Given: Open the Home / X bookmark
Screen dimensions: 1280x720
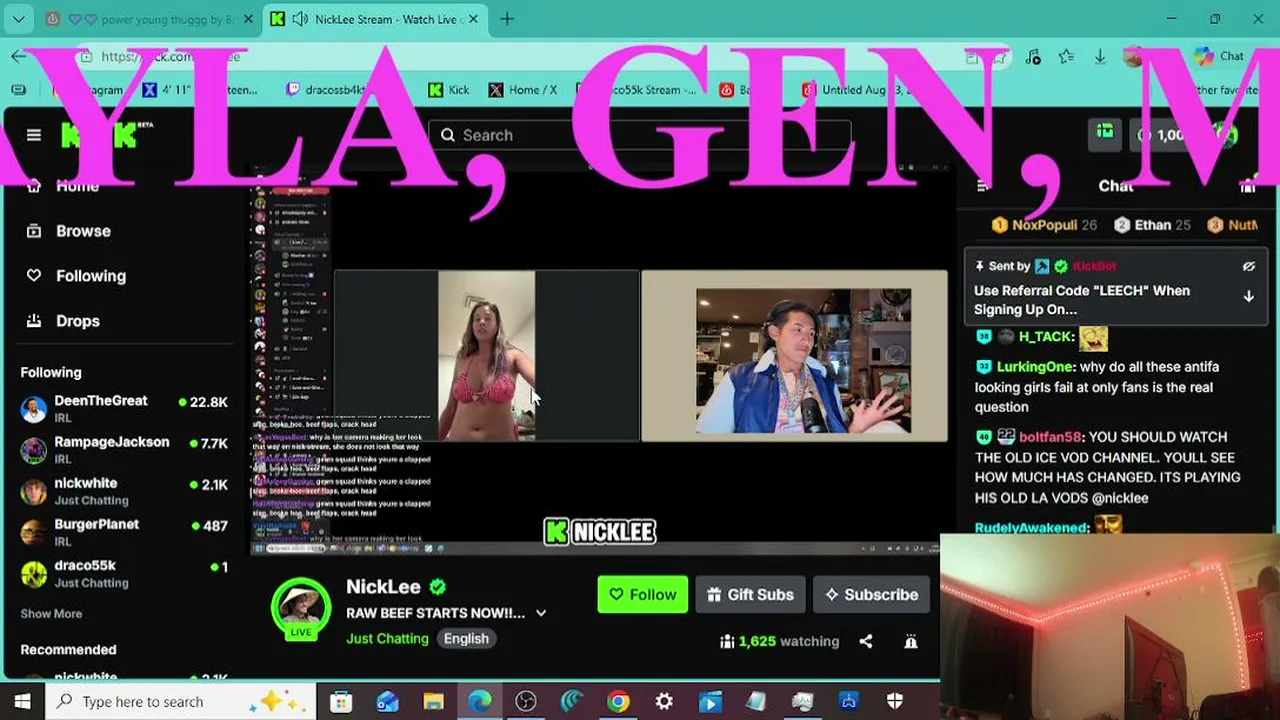Looking at the screenshot, I should coord(522,90).
